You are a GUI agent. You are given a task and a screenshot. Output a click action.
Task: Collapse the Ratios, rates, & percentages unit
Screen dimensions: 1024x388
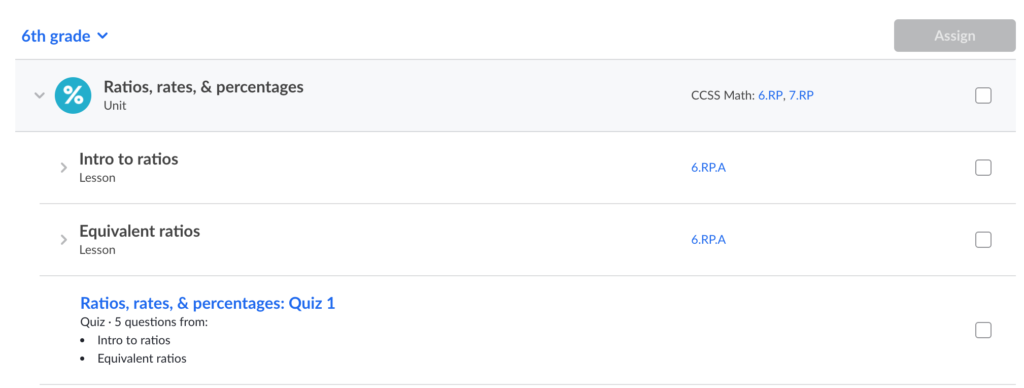tap(39, 95)
